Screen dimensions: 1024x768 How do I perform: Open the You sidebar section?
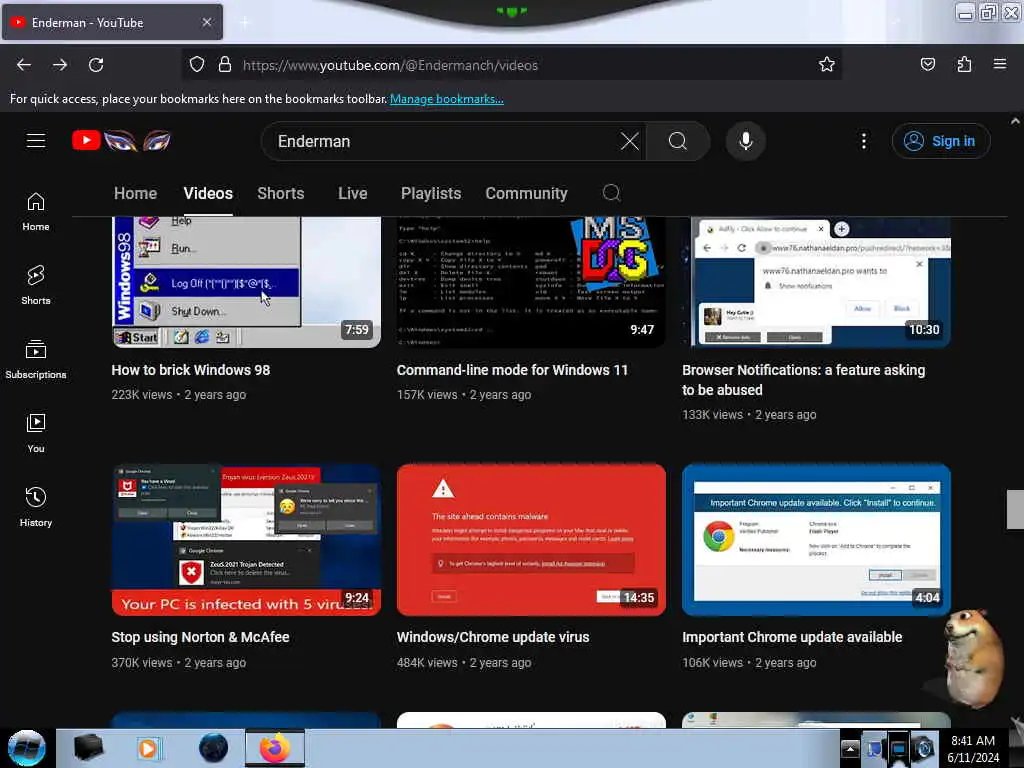[x=36, y=433]
